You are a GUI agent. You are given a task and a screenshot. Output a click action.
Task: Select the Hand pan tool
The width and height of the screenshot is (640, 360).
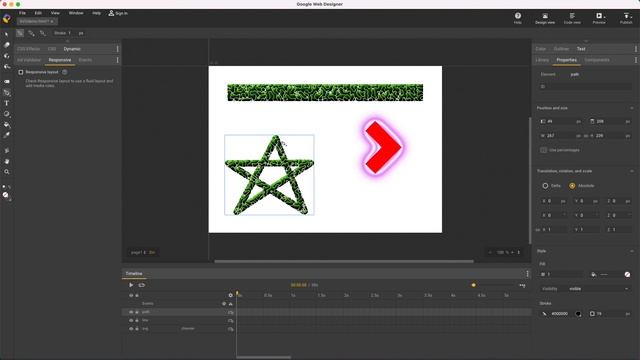coord(7,161)
